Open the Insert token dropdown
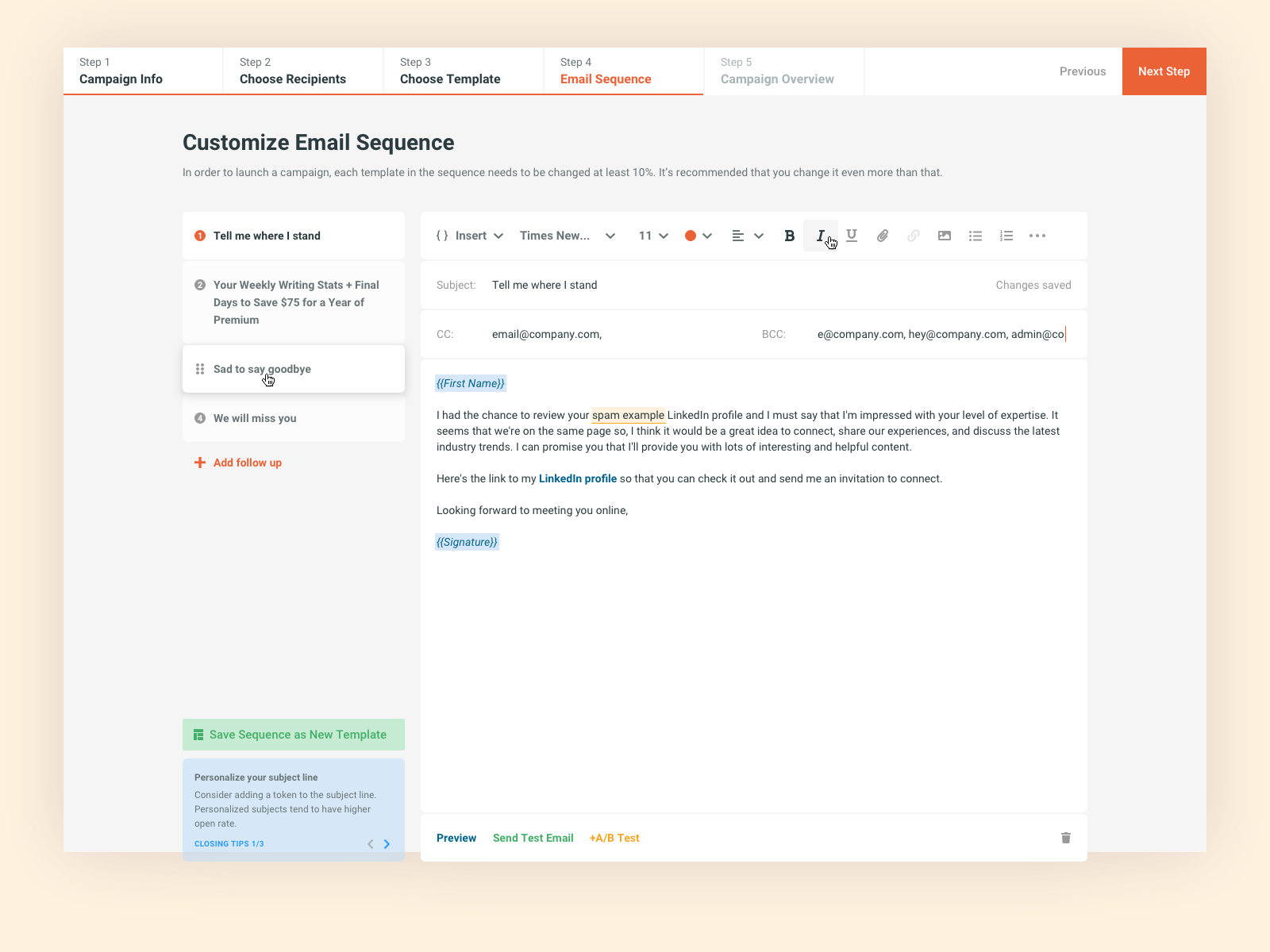 coord(470,236)
